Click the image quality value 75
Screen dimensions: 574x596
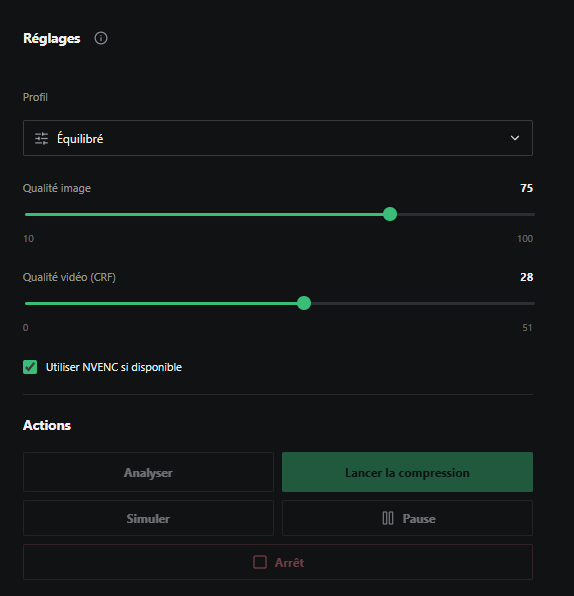526,188
